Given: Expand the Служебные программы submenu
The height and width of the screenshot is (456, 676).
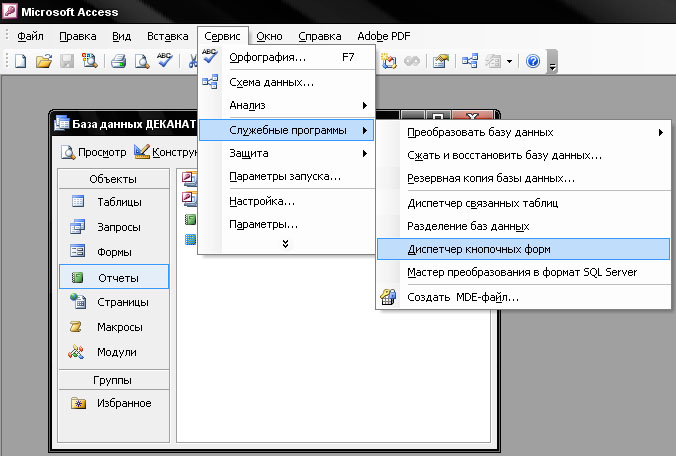Looking at the screenshot, I should tap(286, 130).
